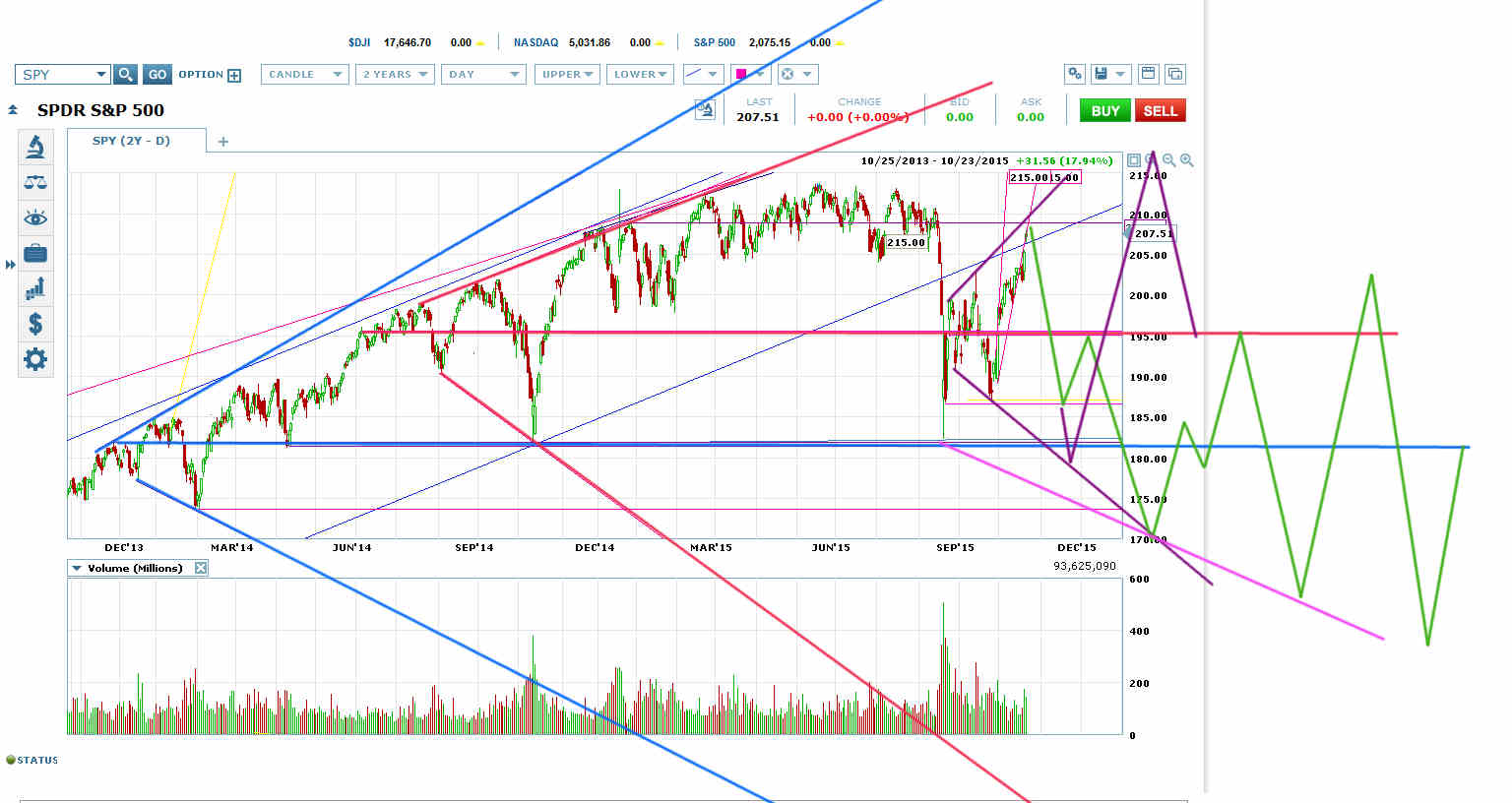Expand the save chart dropdown arrow
This screenshot has width=1512, height=803.
[1119, 75]
